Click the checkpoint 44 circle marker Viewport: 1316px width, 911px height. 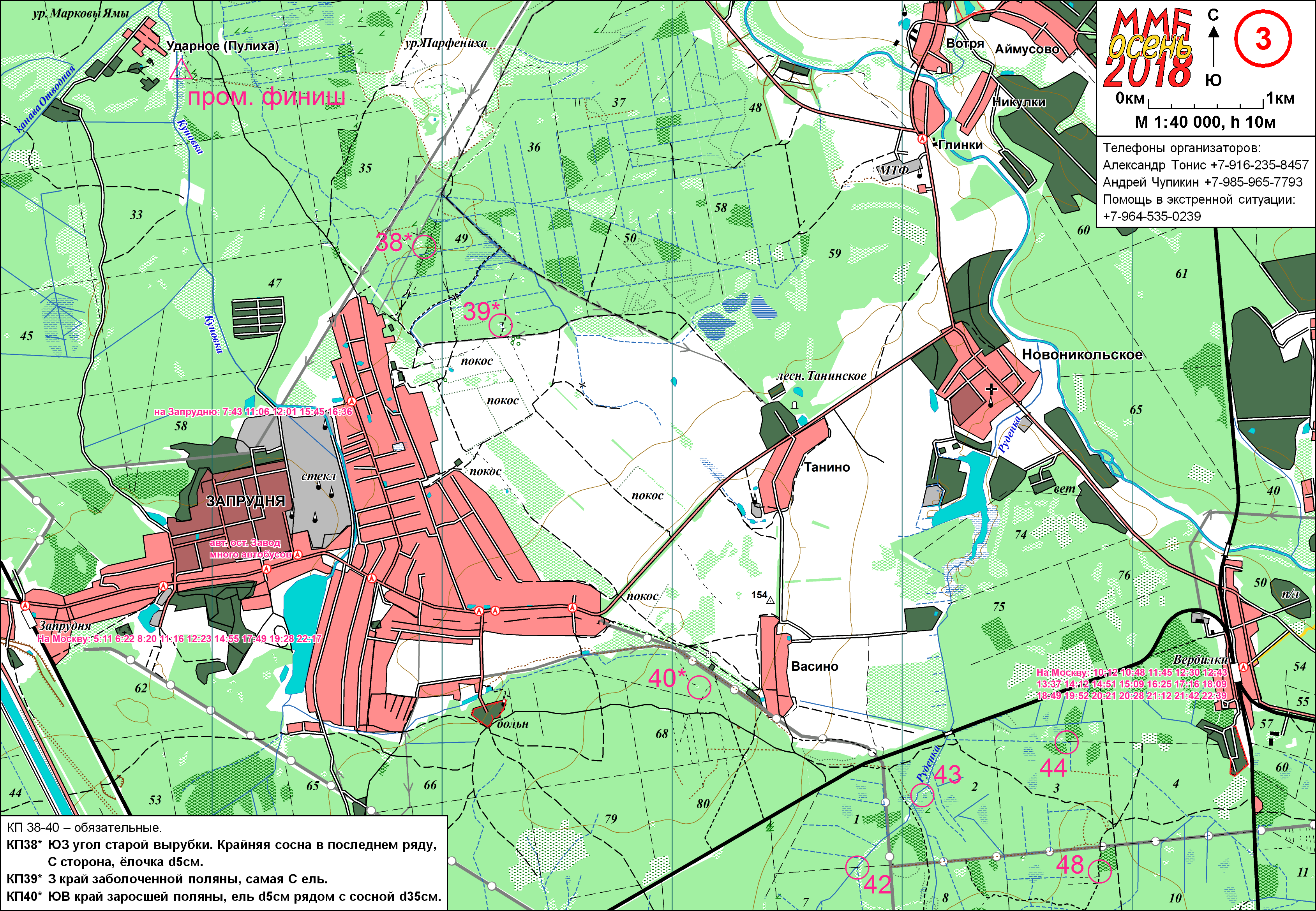pos(1067,742)
